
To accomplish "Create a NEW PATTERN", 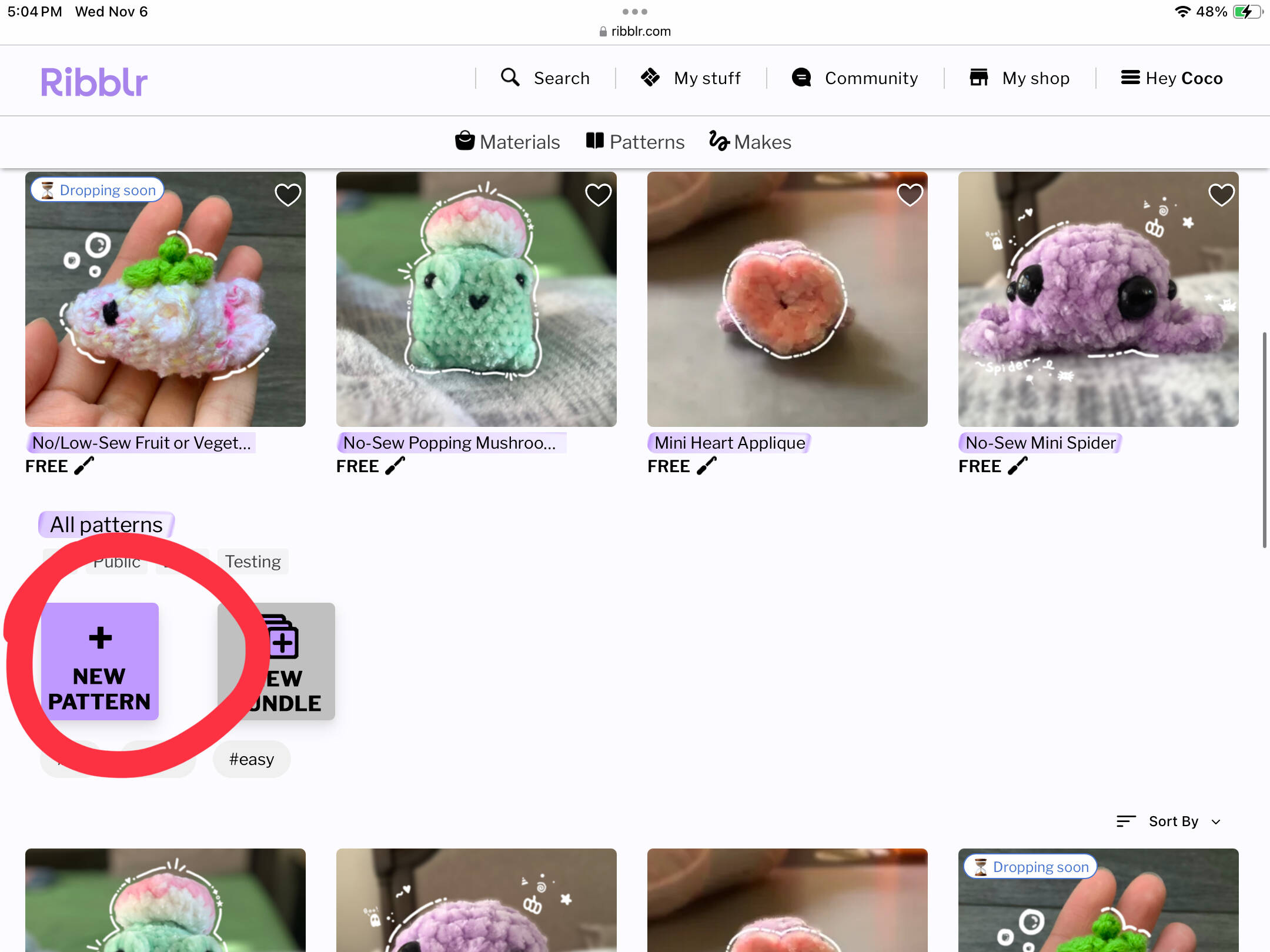I will (100, 662).
